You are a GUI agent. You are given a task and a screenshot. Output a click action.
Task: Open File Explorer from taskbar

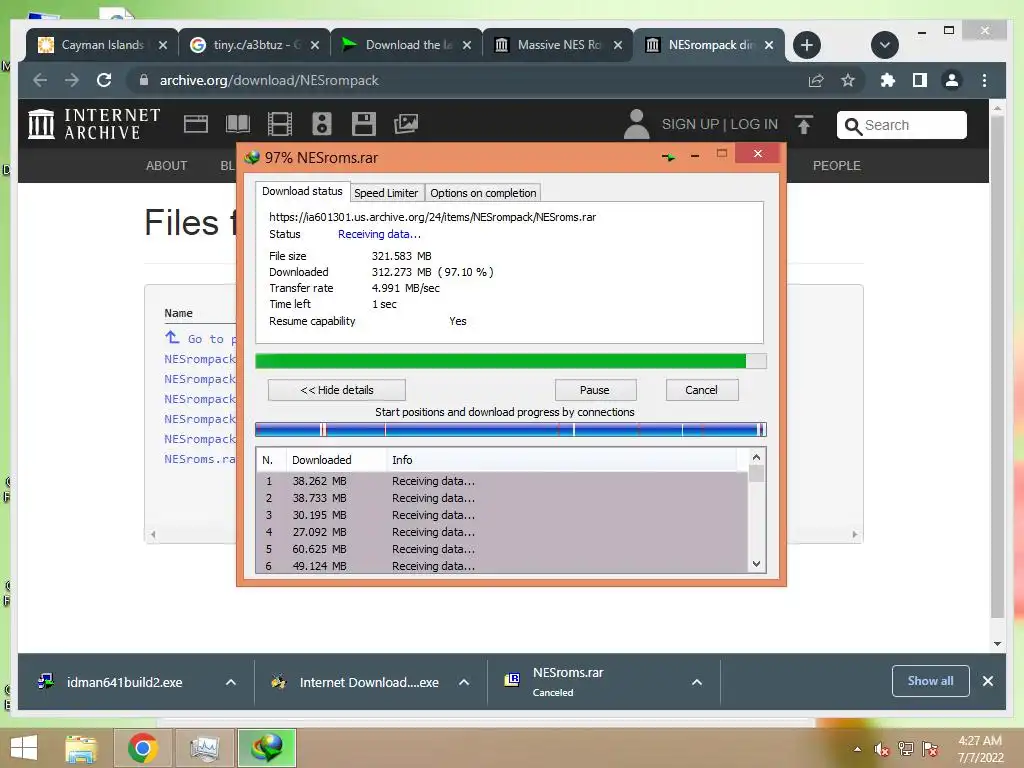(81, 748)
